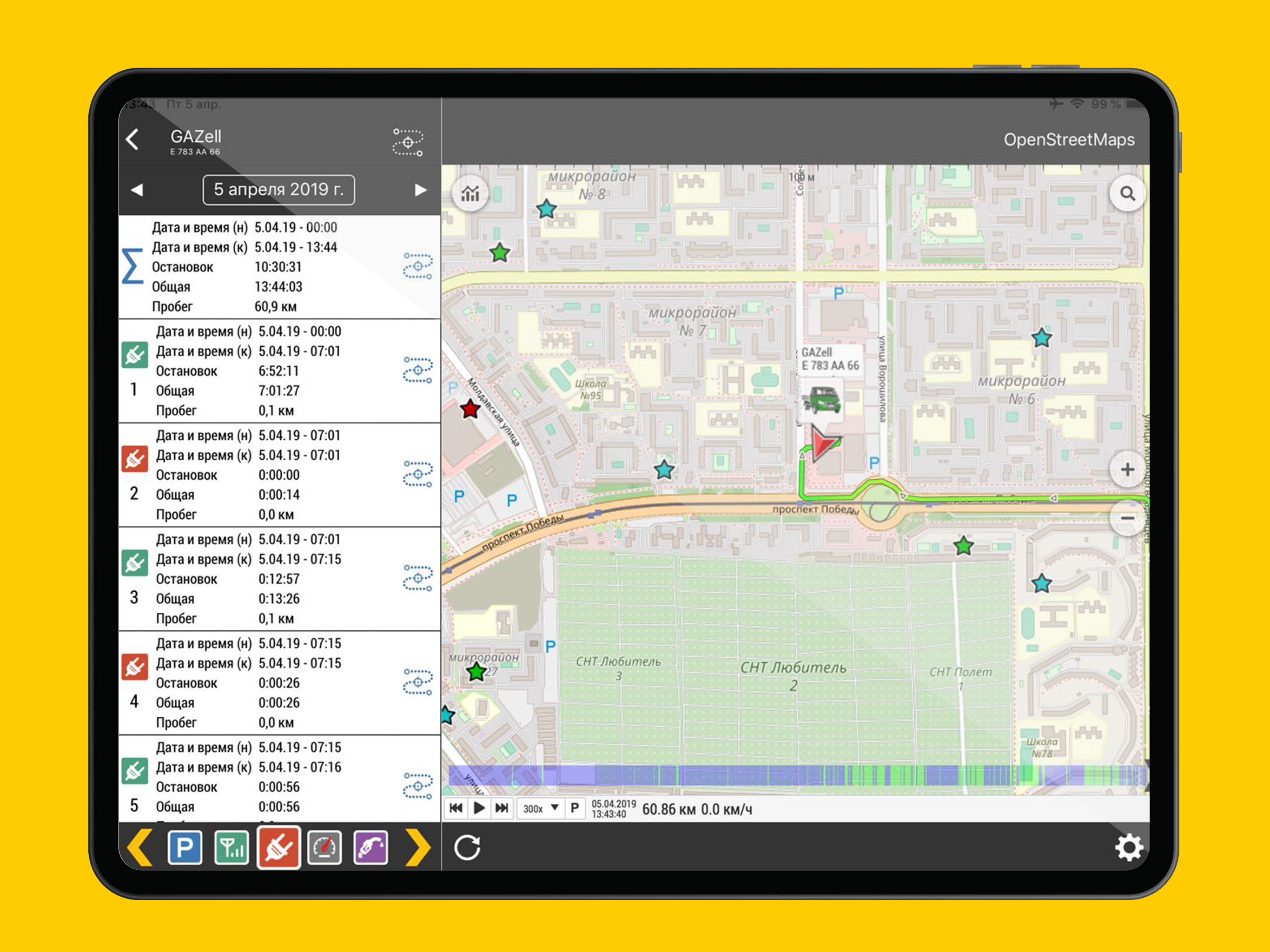Show track for segment 3 with total 0:13:26
The width and height of the screenshot is (1270, 952).
pyautogui.click(x=418, y=578)
